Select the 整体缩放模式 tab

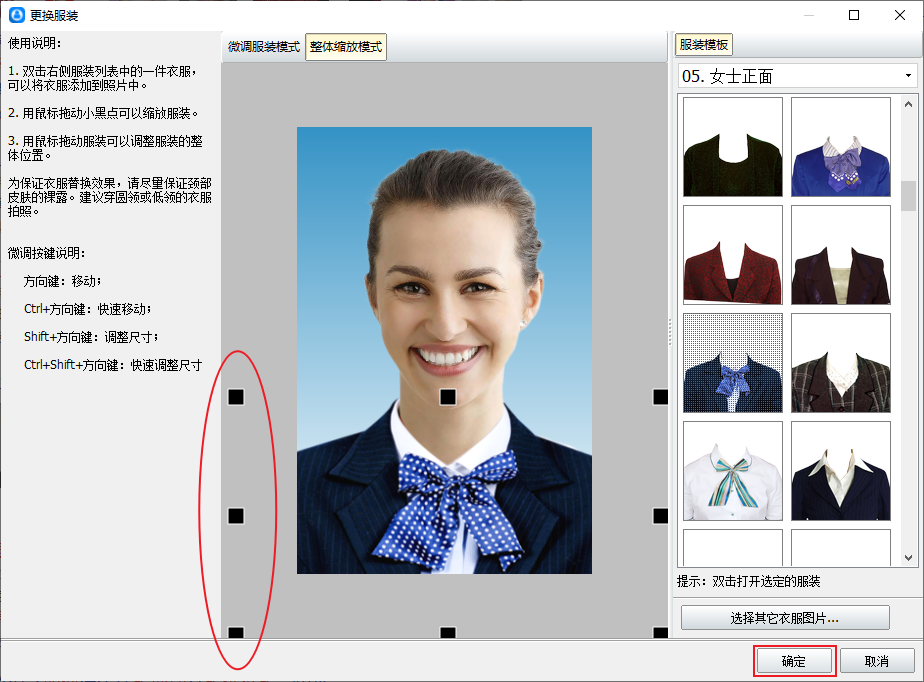click(346, 47)
